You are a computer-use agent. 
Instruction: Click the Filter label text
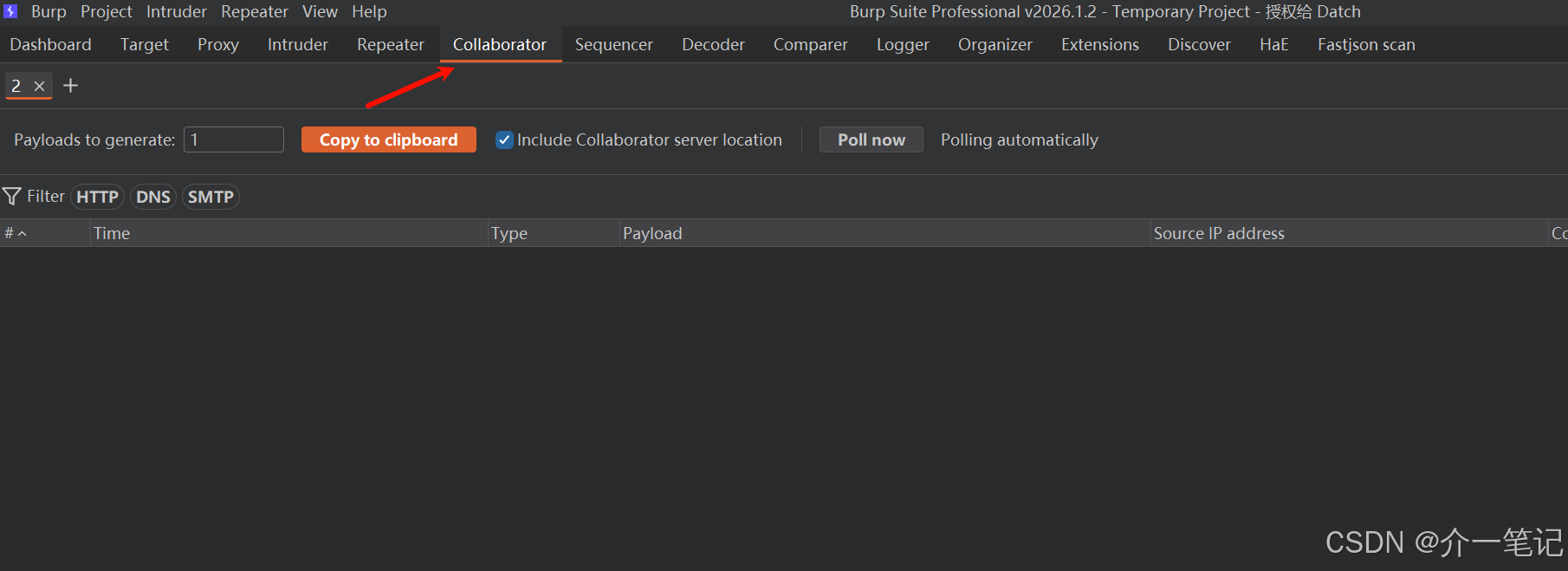pyautogui.click(x=46, y=196)
